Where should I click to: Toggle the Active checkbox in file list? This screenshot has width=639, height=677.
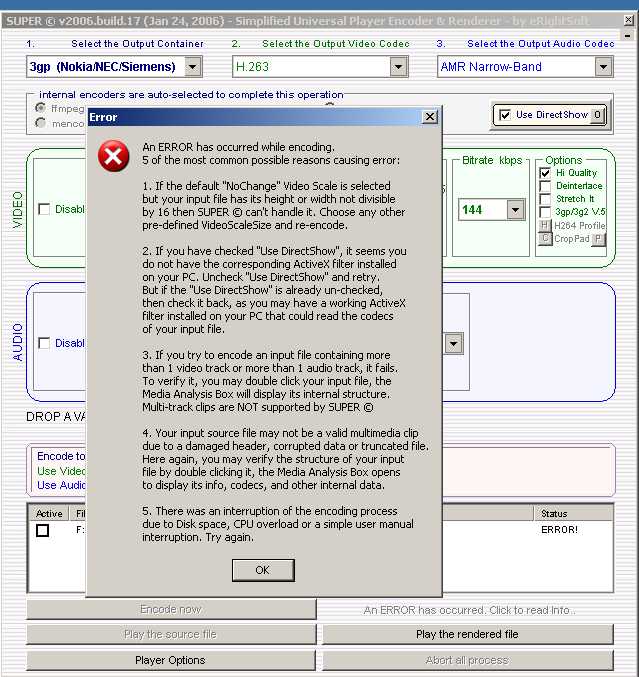tap(42, 530)
